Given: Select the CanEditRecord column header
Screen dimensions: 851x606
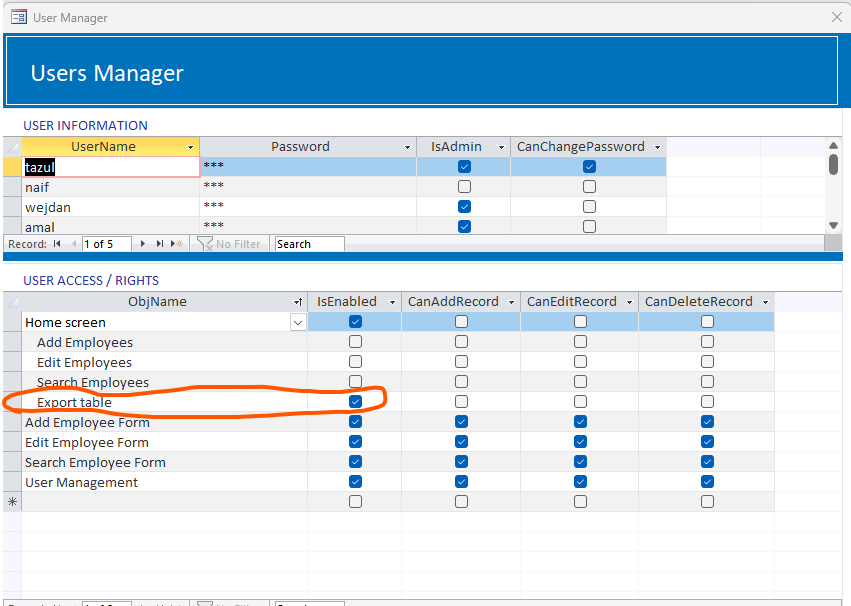Looking at the screenshot, I should [572, 302].
